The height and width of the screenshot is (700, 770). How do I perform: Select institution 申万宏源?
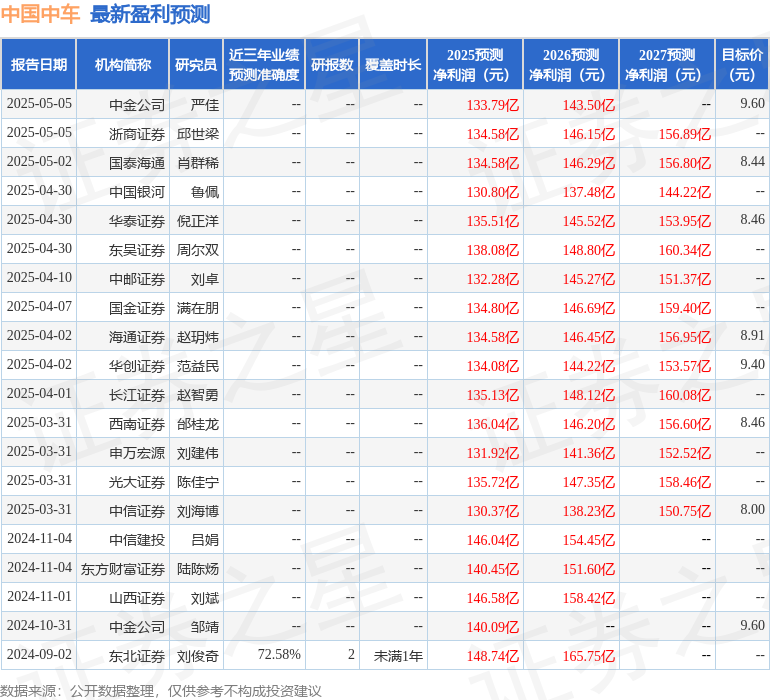tap(137, 453)
